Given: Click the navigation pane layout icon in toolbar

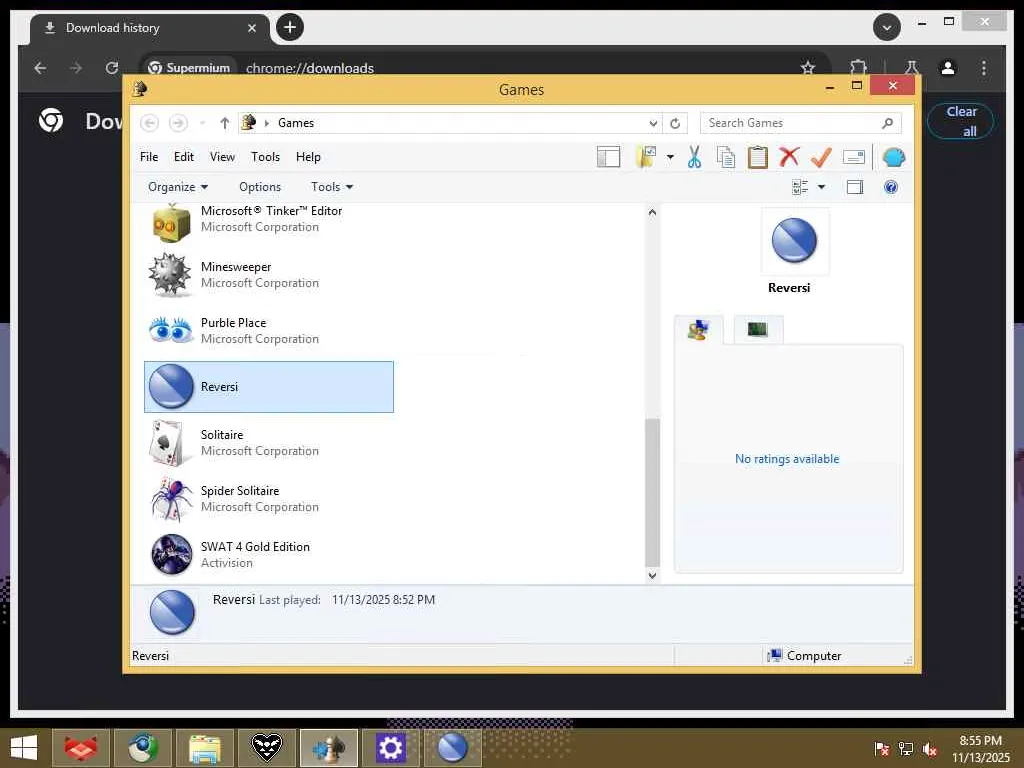Looking at the screenshot, I should (x=608, y=157).
